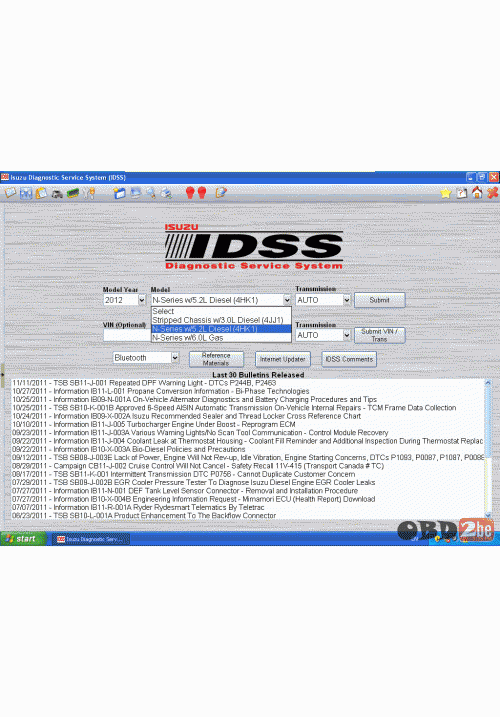Select bulletin 'Propane Conversion Information'
The width and height of the screenshot is (500, 717).
coord(161,391)
